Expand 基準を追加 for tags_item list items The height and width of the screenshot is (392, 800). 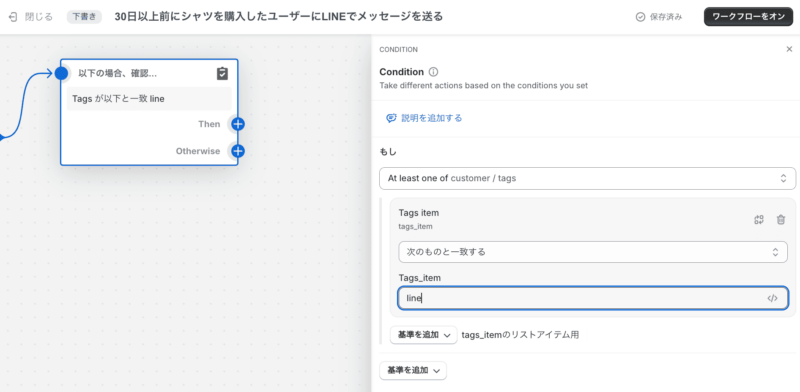423,335
